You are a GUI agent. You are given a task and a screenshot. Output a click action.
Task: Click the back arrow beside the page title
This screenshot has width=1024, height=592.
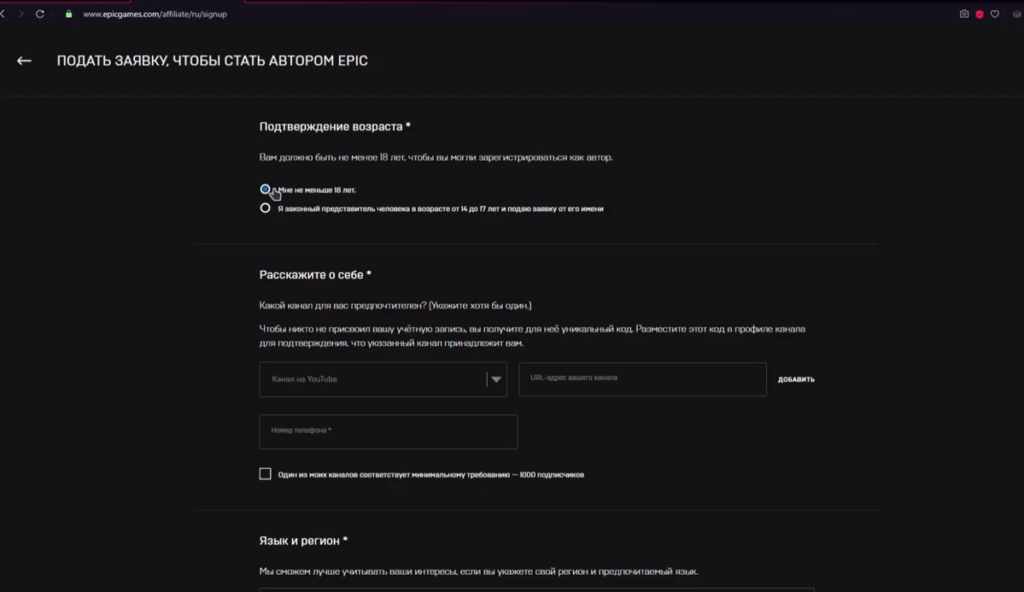[24, 61]
